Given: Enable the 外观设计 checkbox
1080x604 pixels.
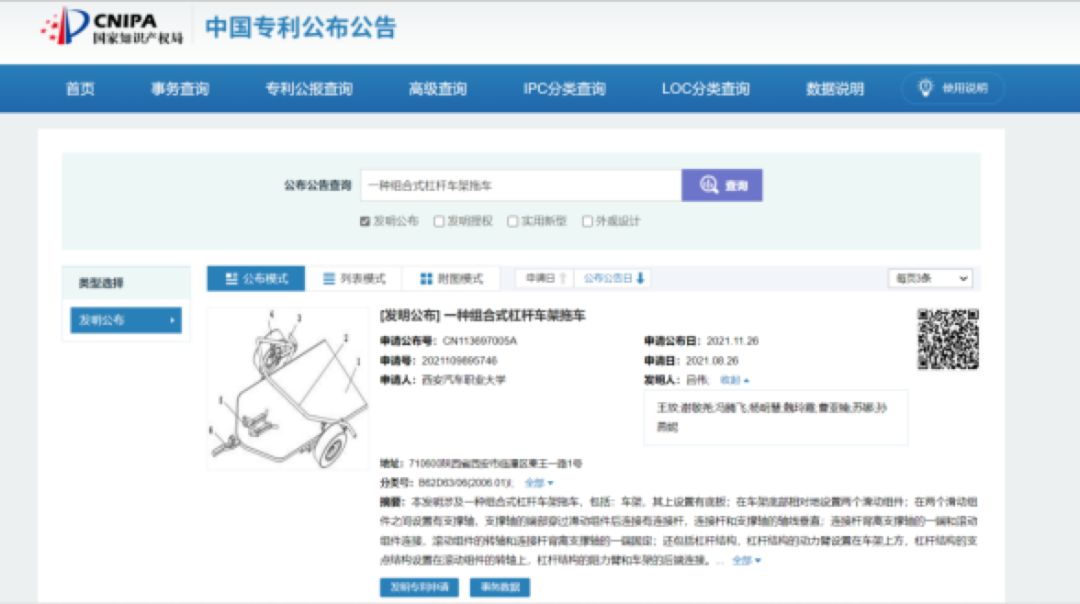Looking at the screenshot, I should point(587,221).
